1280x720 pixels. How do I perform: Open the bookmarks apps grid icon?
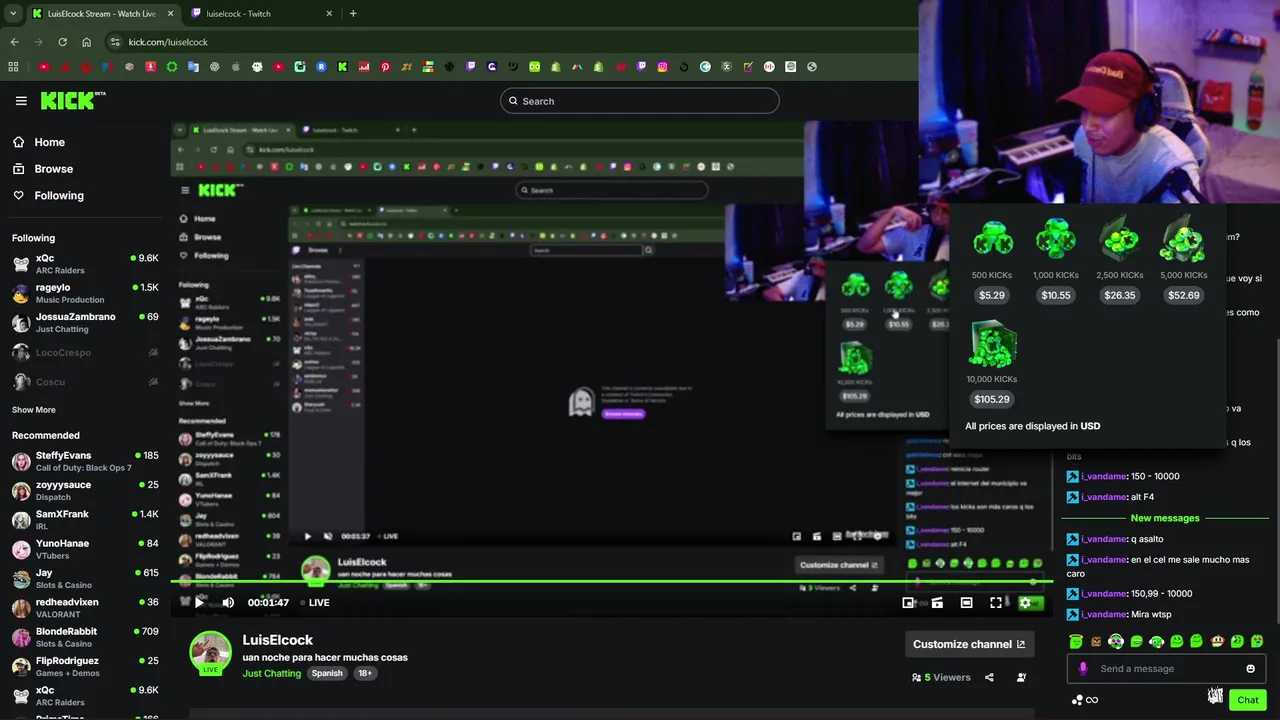coord(13,67)
